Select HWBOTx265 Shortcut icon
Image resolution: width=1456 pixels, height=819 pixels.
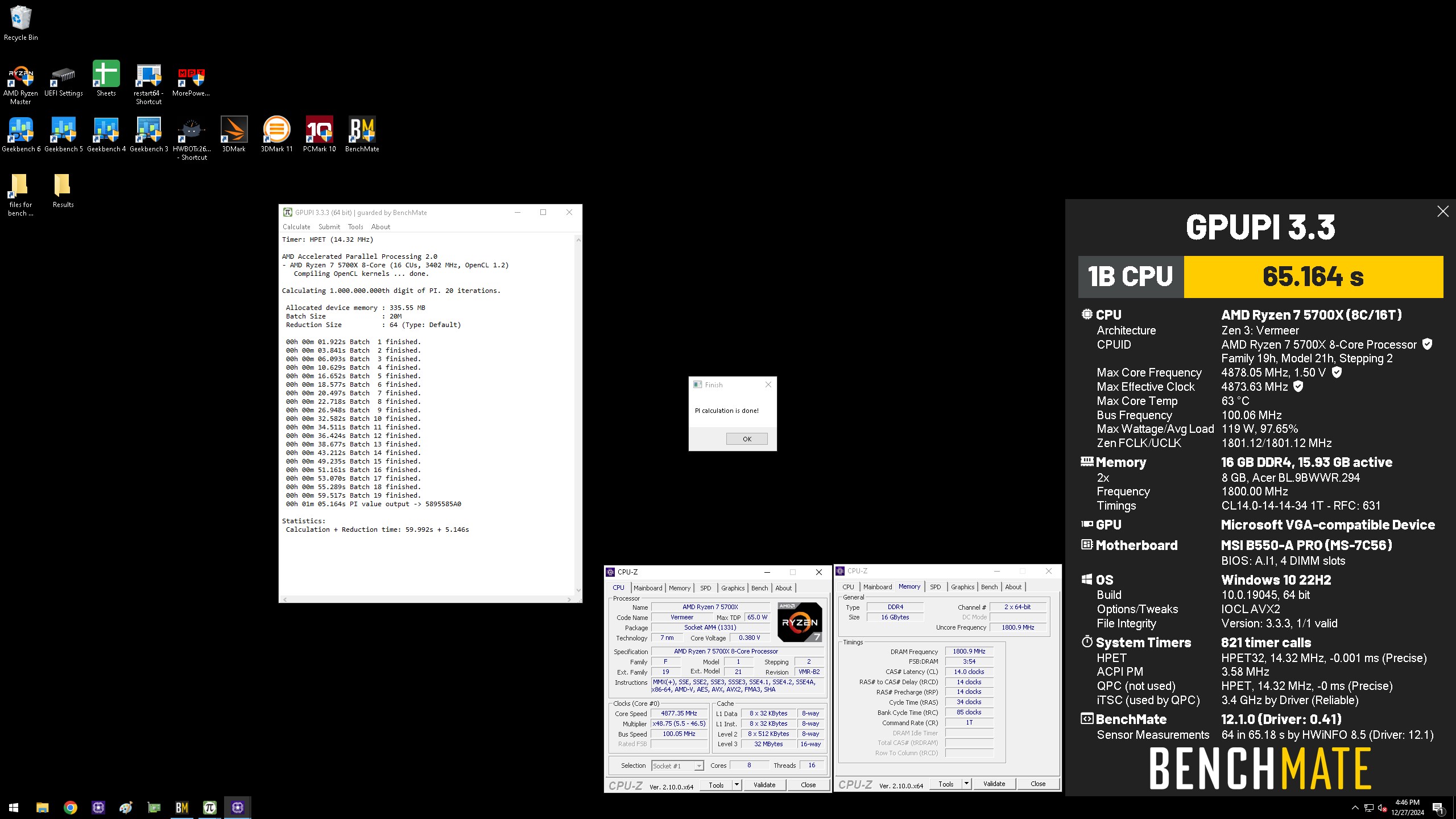click(x=192, y=139)
